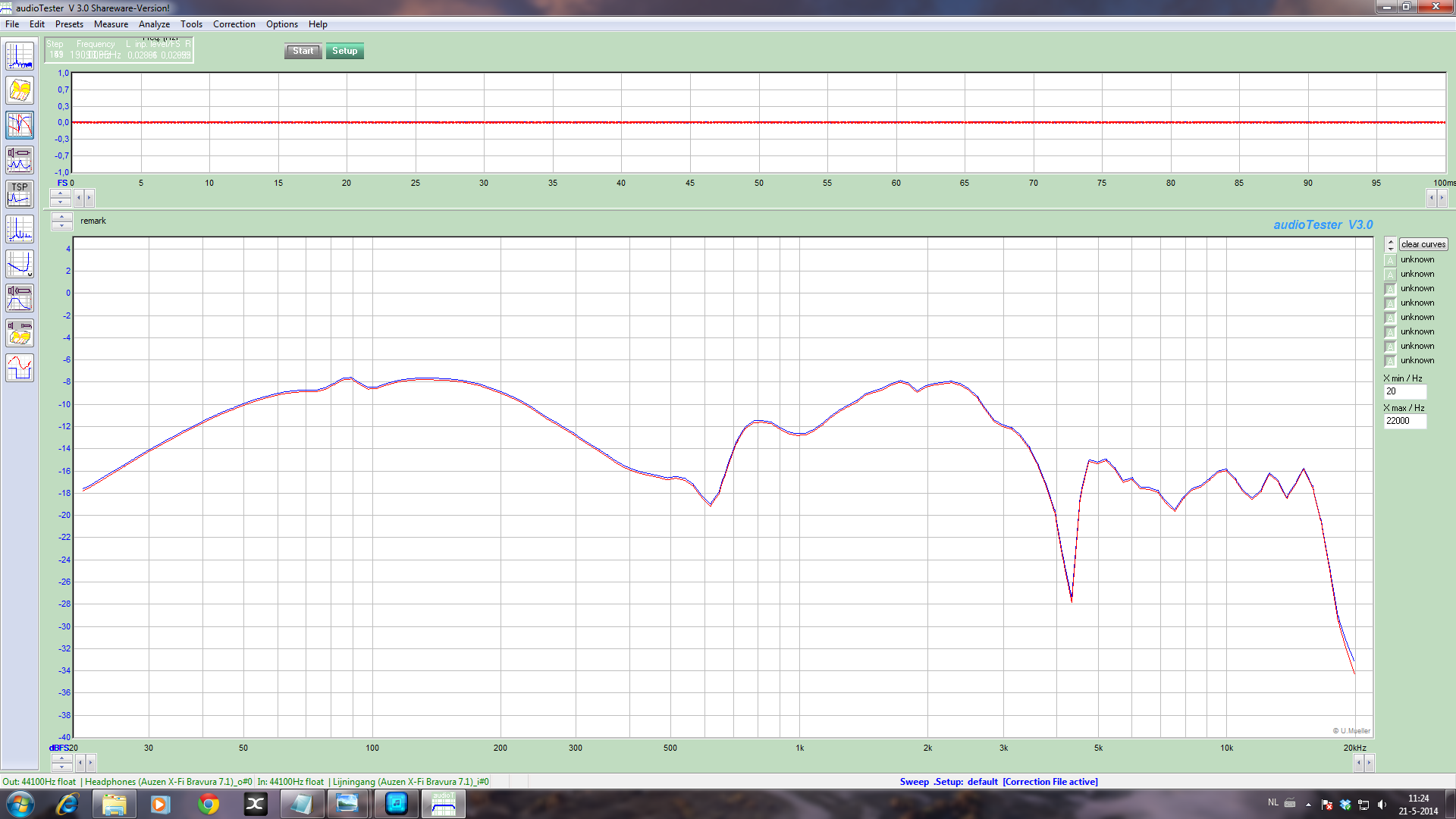This screenshot has width=1456, height=819.
Task: Select the sweep frequency response tool
Action: pyautogui.click(x=20, y=125)
